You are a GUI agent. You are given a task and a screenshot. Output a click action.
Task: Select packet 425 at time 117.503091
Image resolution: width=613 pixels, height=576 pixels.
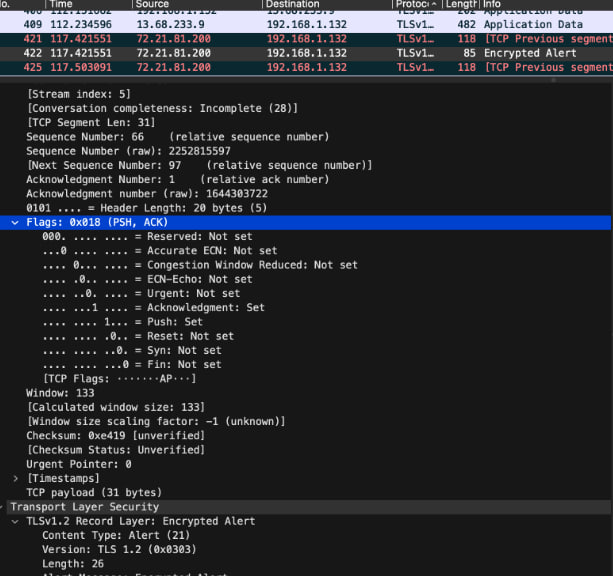(306, 67)
